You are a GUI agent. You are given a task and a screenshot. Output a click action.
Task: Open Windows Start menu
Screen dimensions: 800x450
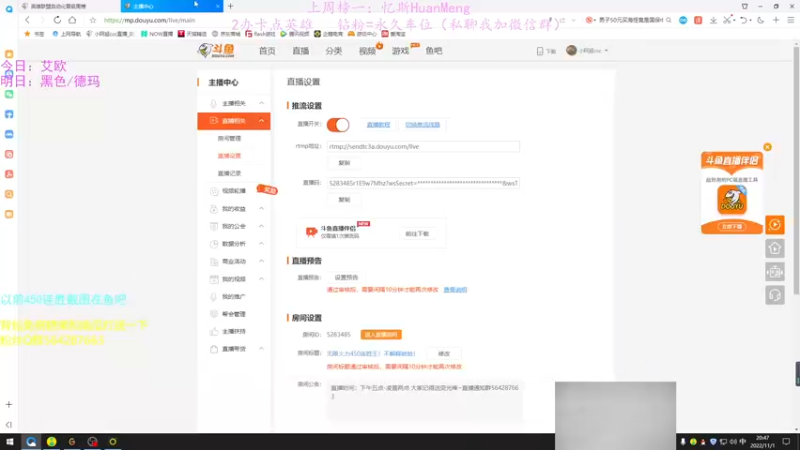(x=10, y=441)
